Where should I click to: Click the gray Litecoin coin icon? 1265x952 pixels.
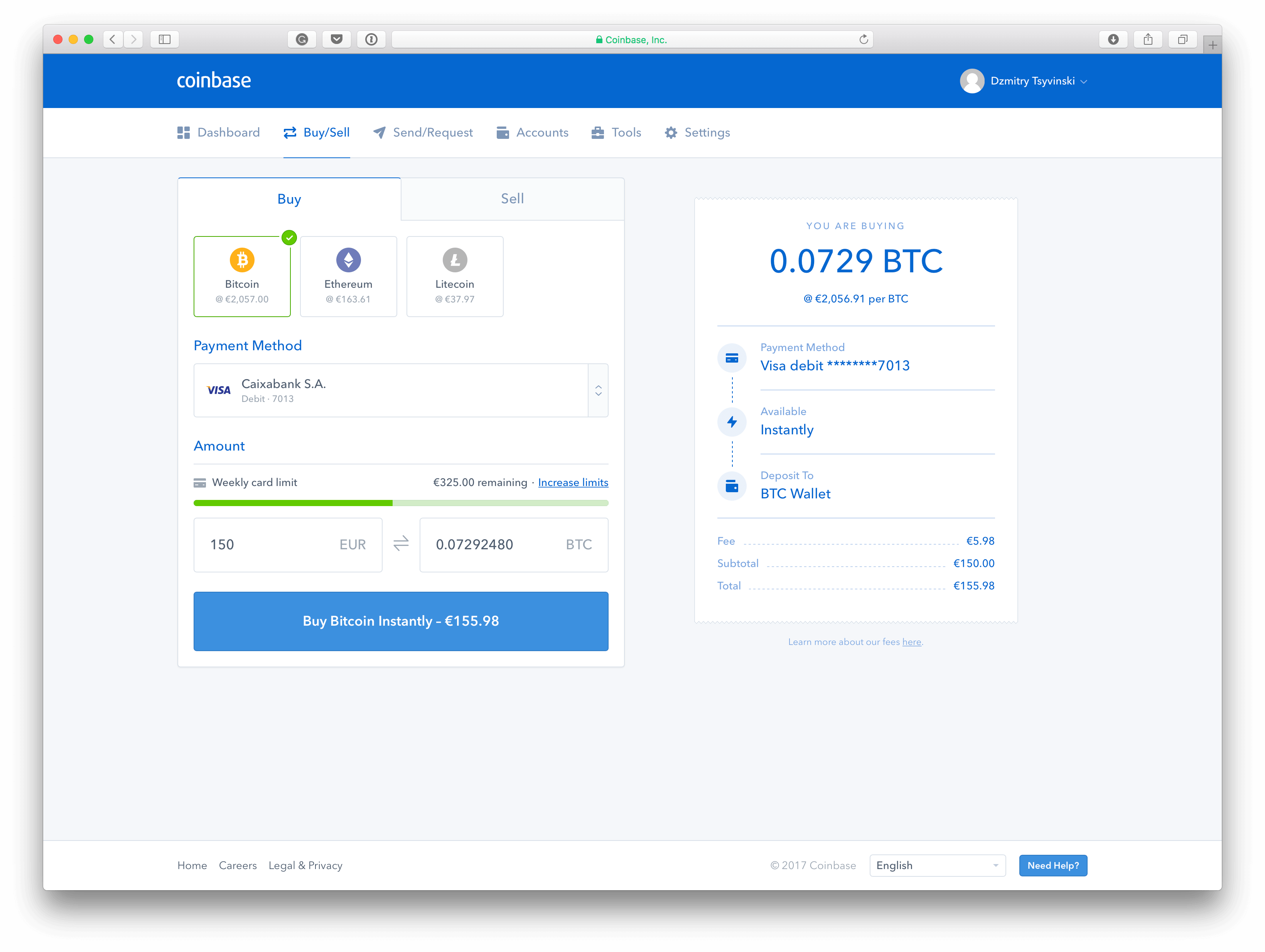click(455, 260)
